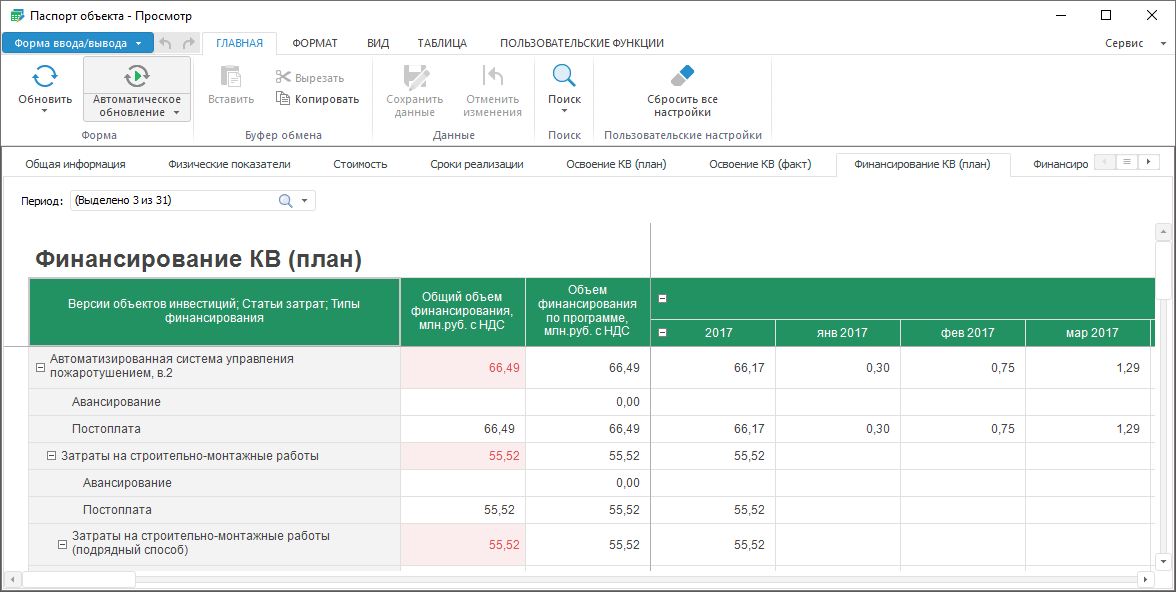Click Сбросить все настройки eraser icon
This screenshot has width=1176, height=592.
tap(681, 76)
